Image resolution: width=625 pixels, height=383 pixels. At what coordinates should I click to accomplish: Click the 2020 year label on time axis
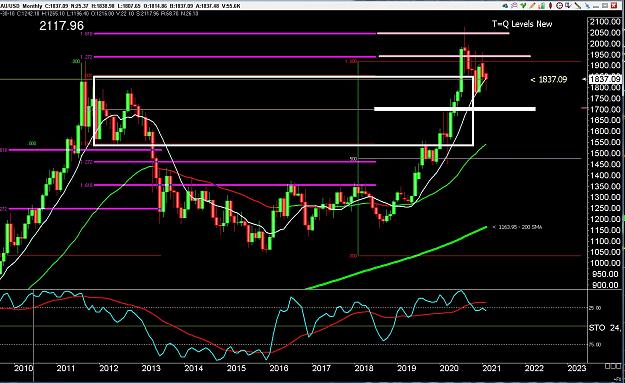(x=449, y=368)
